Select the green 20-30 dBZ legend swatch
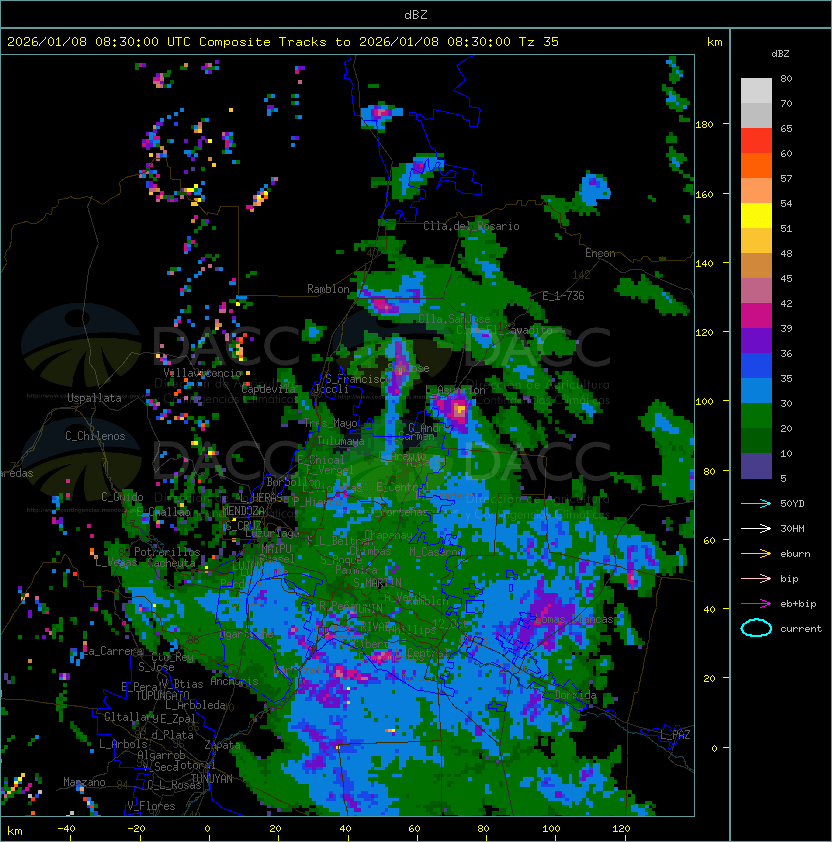Viewport: 832px width, 842px height. [x=756, y=416]
